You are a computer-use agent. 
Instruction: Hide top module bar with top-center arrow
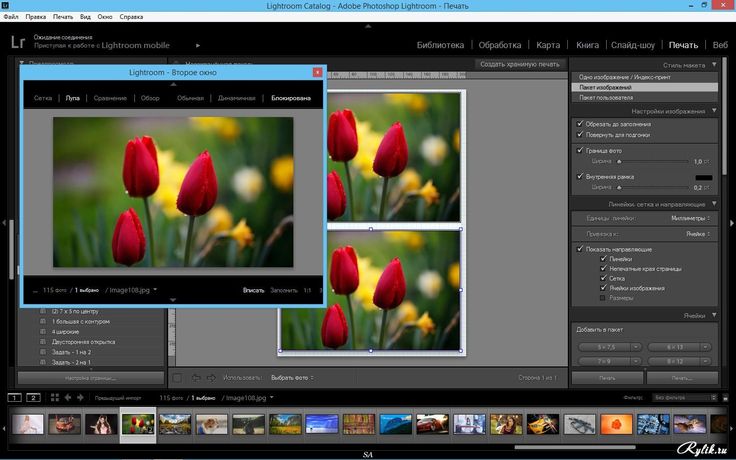[x=368, y=26]
